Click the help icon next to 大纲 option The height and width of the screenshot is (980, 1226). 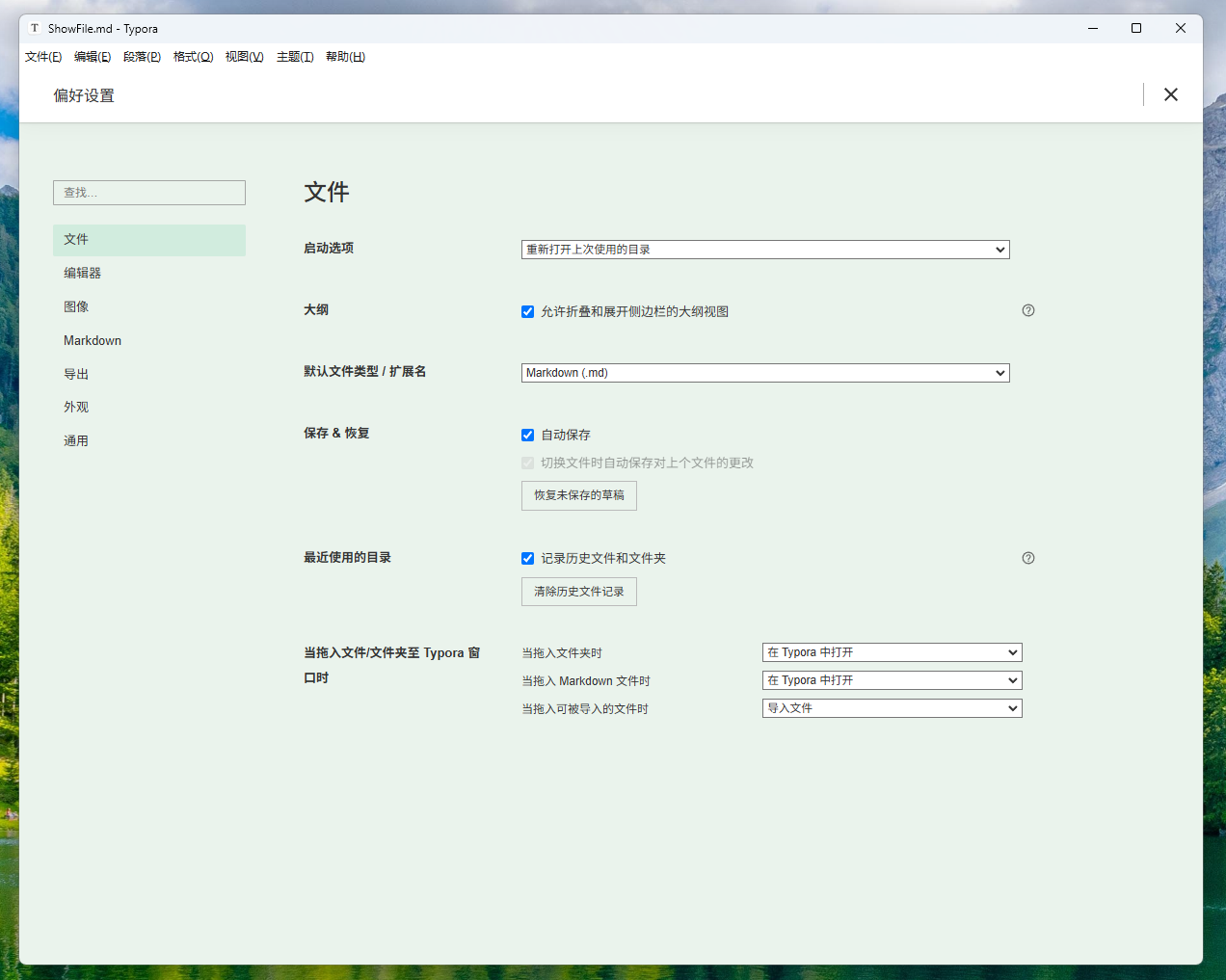[x=1028, y=310]
